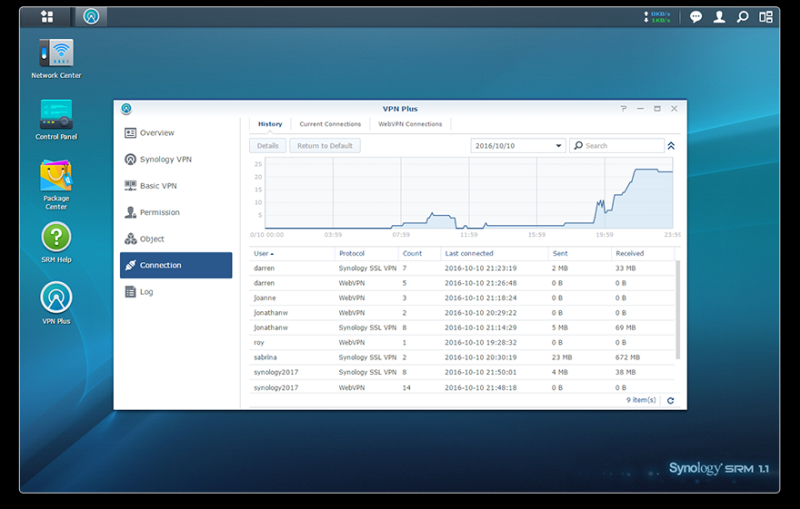Sort by Last connected column header

(x=494, y=253)
